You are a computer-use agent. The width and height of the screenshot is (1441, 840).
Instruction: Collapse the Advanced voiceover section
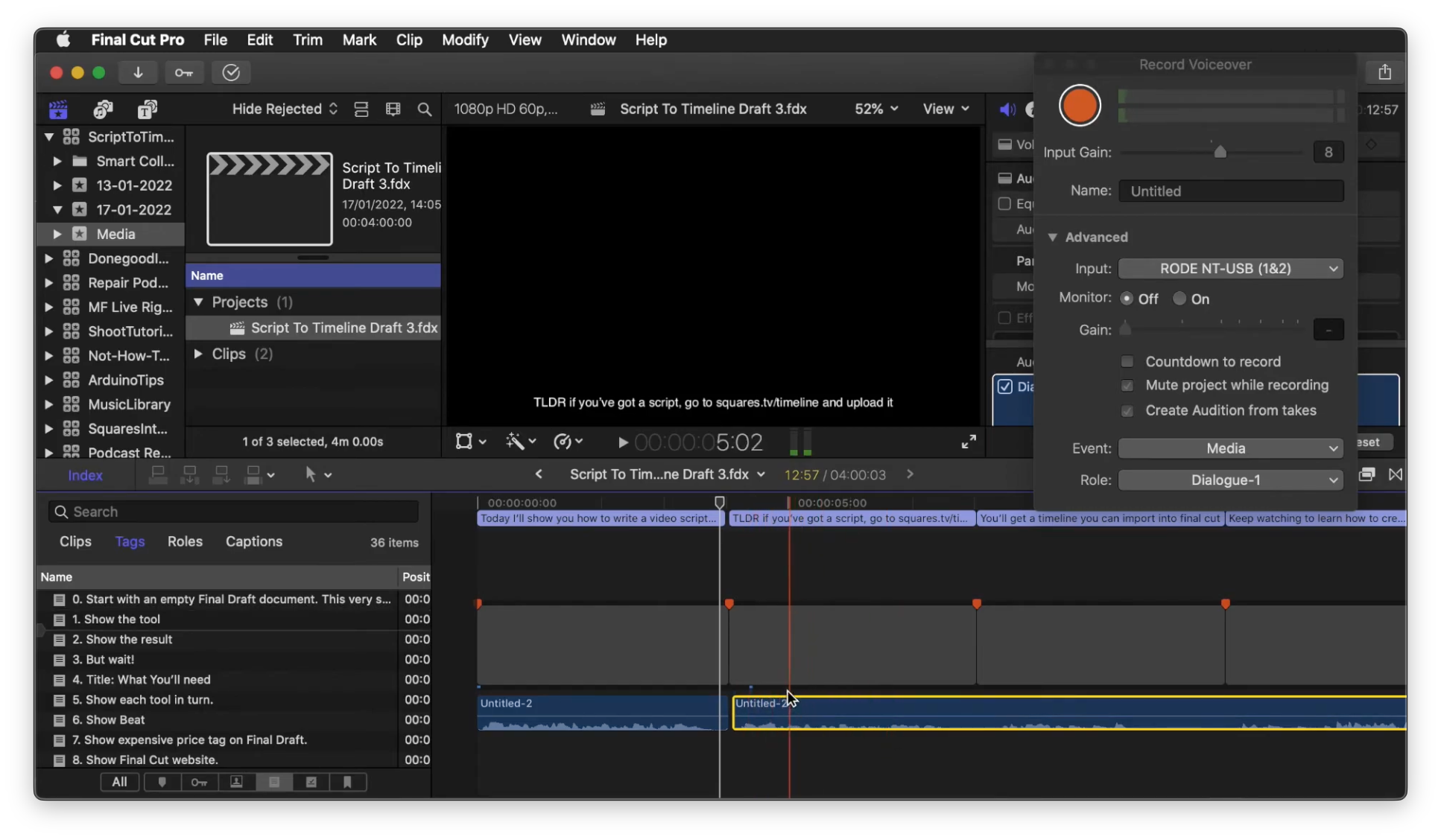click(1052, 238)
